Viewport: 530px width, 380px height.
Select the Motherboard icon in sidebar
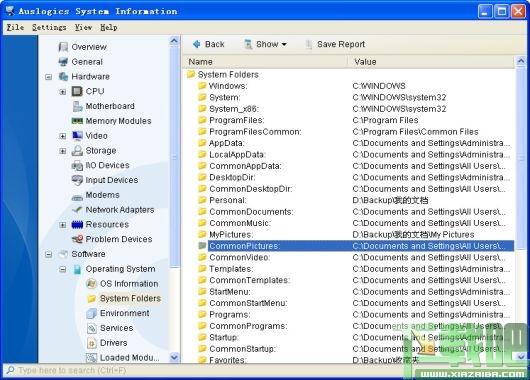coord(77,106)
